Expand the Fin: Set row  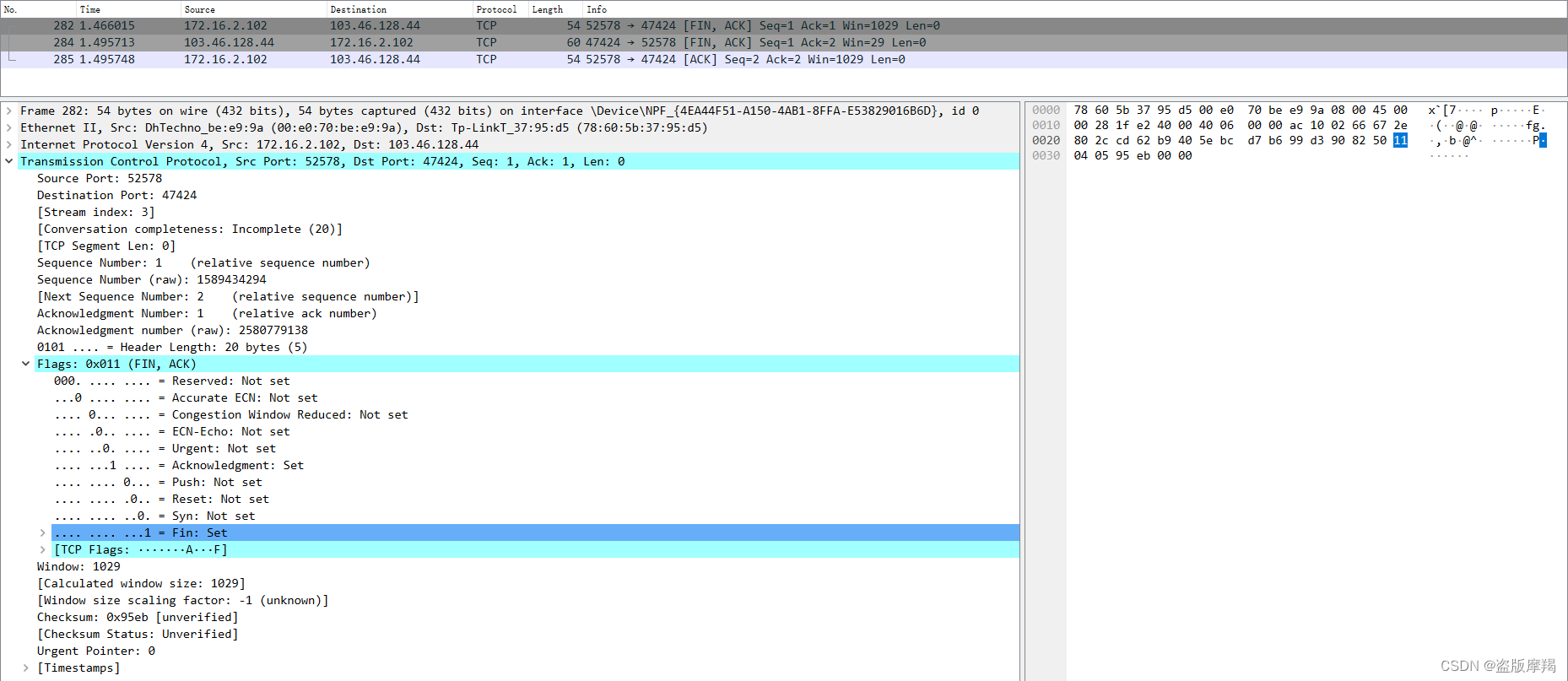(x=43, y=532)
